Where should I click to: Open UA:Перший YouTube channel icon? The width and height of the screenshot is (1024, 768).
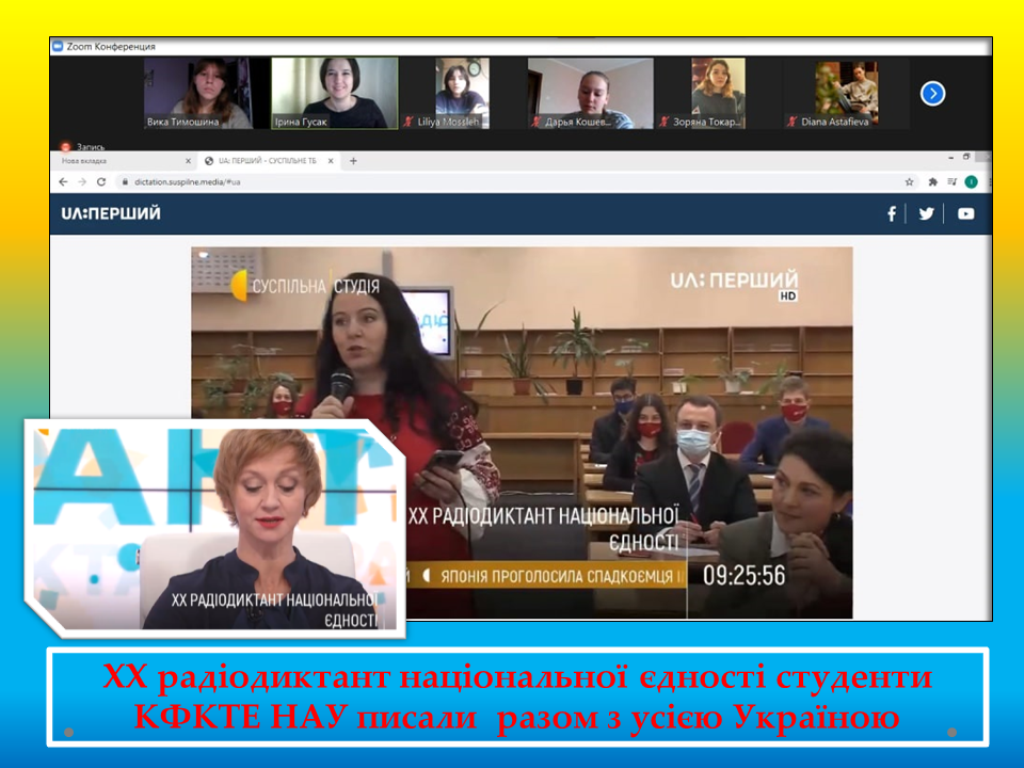[x=965, y=213]
